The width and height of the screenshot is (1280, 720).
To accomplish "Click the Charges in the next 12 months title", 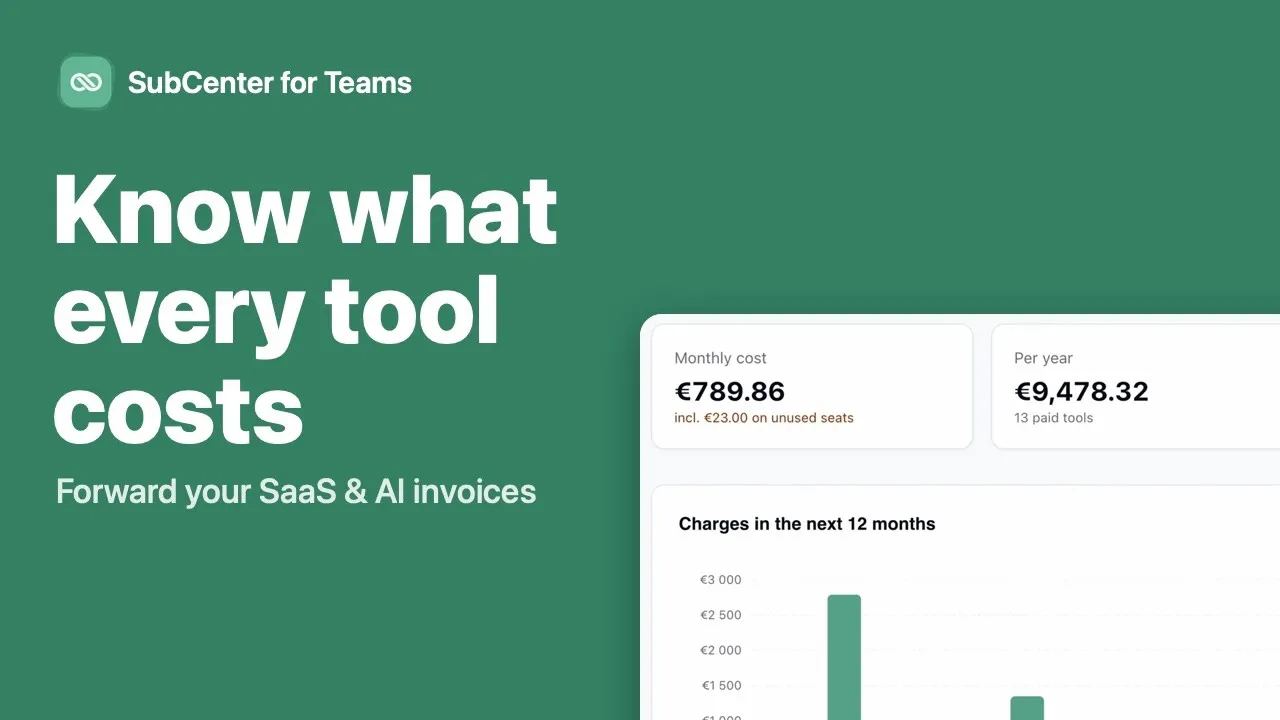I will pos(807,524).
